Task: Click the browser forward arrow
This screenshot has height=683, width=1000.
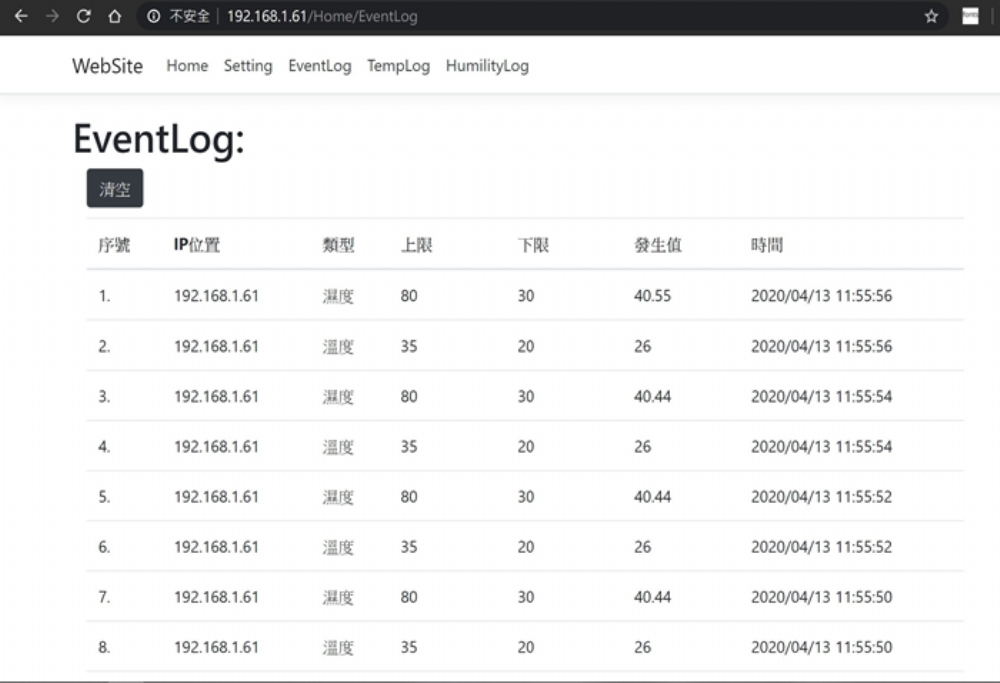Action: [52, 16]
